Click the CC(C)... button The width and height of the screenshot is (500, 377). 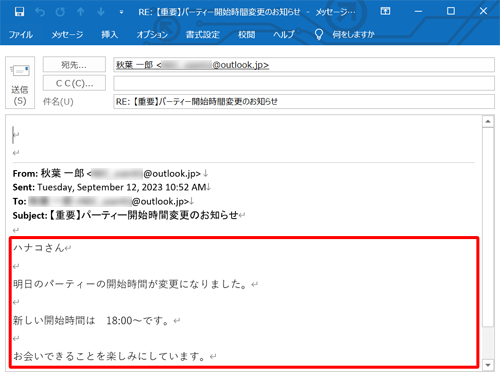pyautogui.click(x=74, y=83)
